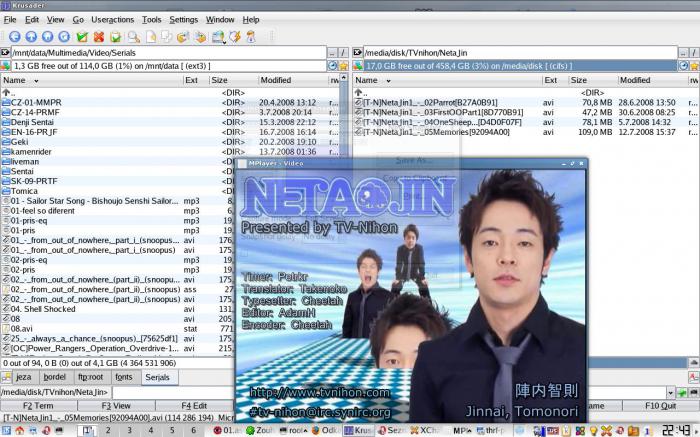The height and width of the screenshot is (437, 700).
Task: Select the 01-feel so diferent mp3 file
Action: pos(42,211)
